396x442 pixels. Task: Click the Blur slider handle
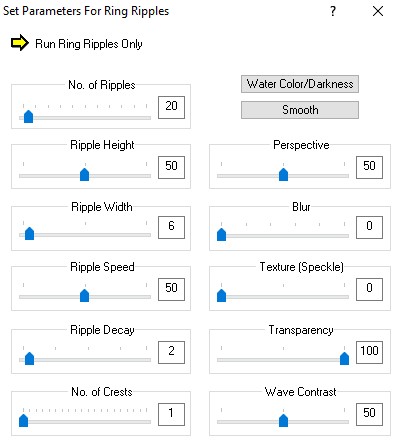click(222, 234)
